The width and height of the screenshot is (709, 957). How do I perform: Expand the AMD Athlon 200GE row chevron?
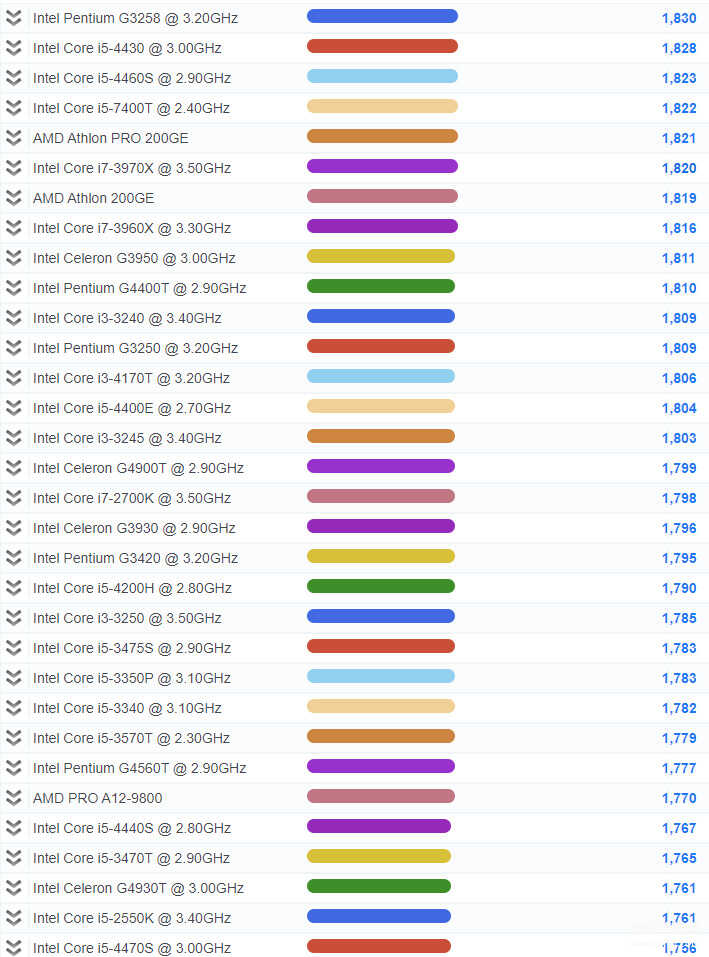point(13,198)
